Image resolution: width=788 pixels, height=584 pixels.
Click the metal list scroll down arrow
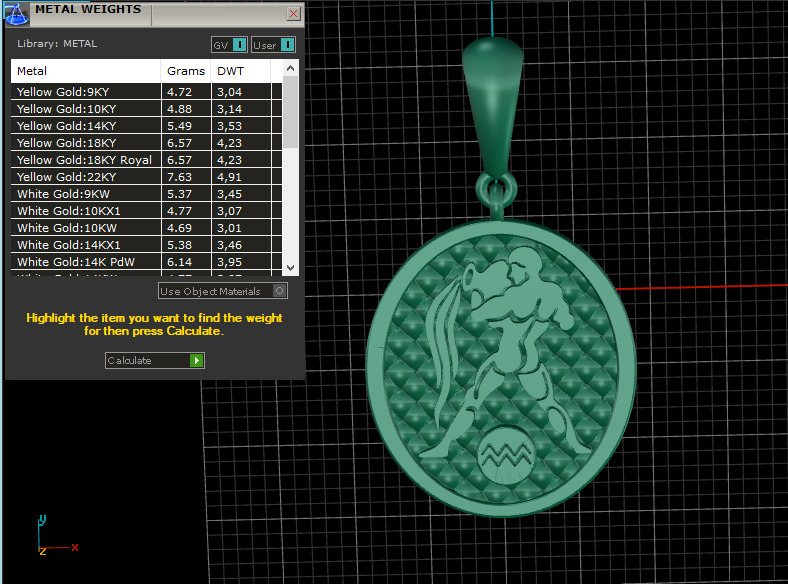pos(290,268)
